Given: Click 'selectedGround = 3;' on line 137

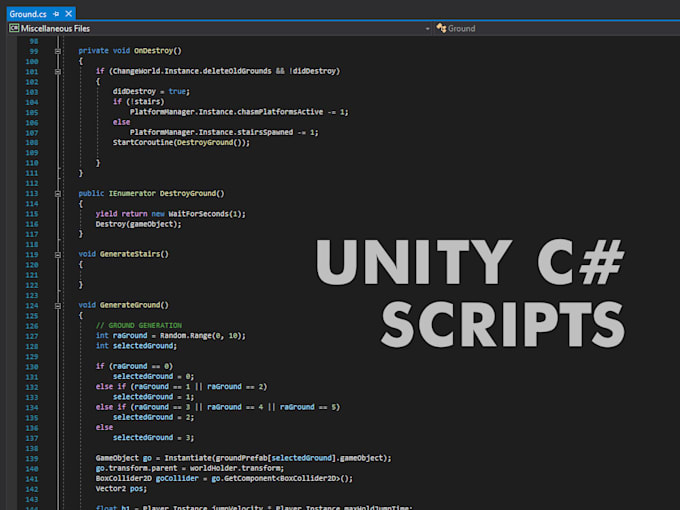Looking at the screenshot, I should click(x=154, y=437).
